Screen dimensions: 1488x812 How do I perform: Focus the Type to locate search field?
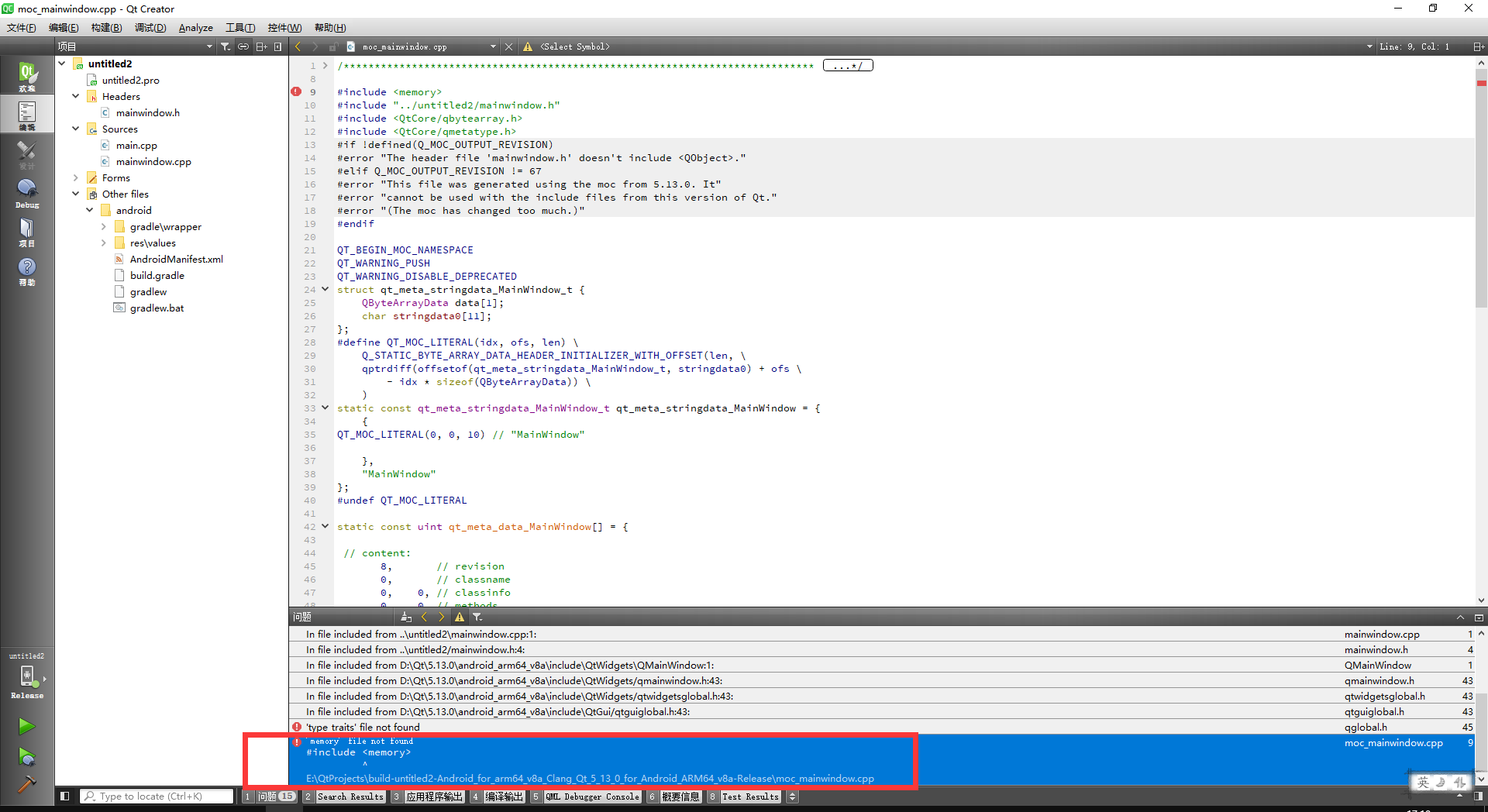[x=157, y=796]
